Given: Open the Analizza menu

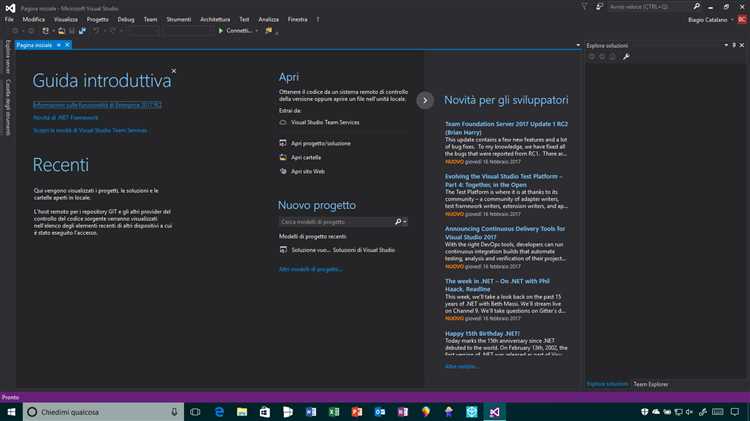Looking at the screenshot, I should point(268,20).
